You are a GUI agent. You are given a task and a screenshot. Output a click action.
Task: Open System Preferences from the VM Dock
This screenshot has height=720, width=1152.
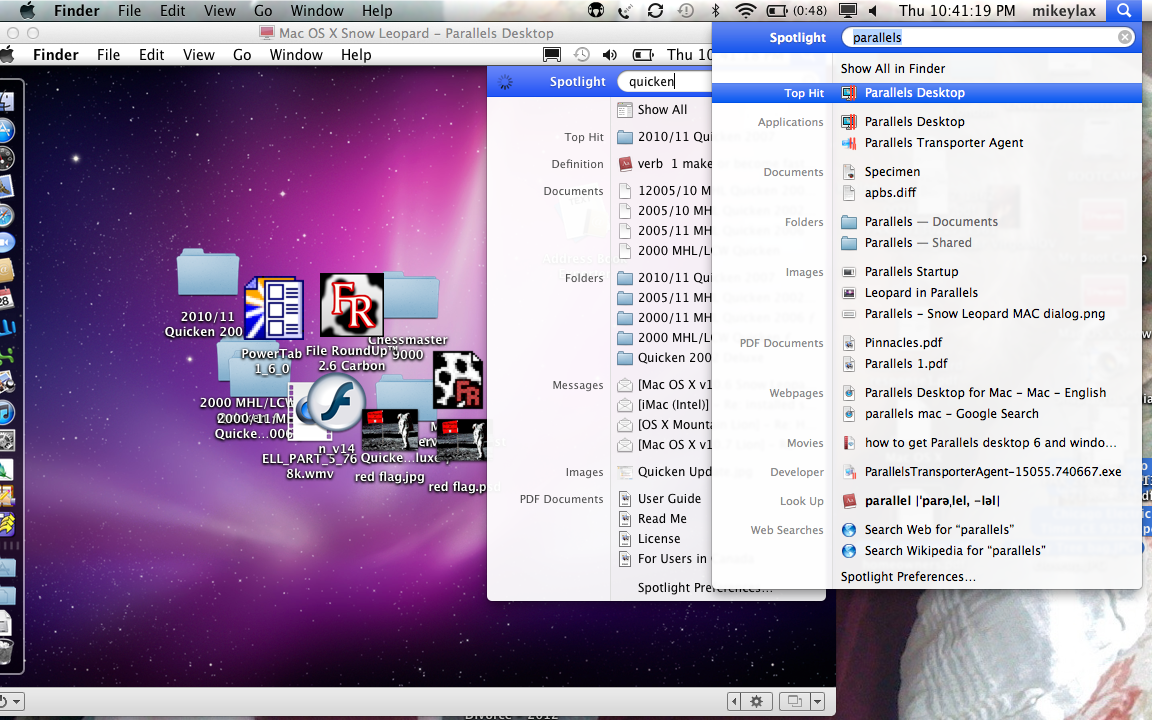pos(6,441)
